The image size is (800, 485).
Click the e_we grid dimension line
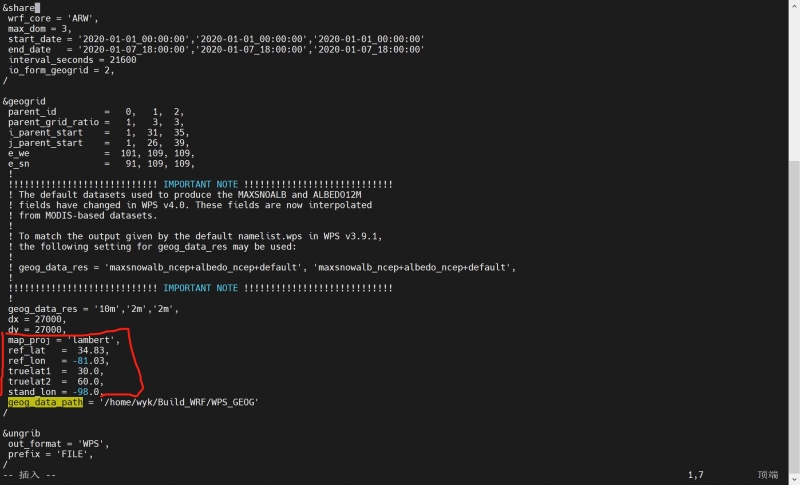(100, 153)
